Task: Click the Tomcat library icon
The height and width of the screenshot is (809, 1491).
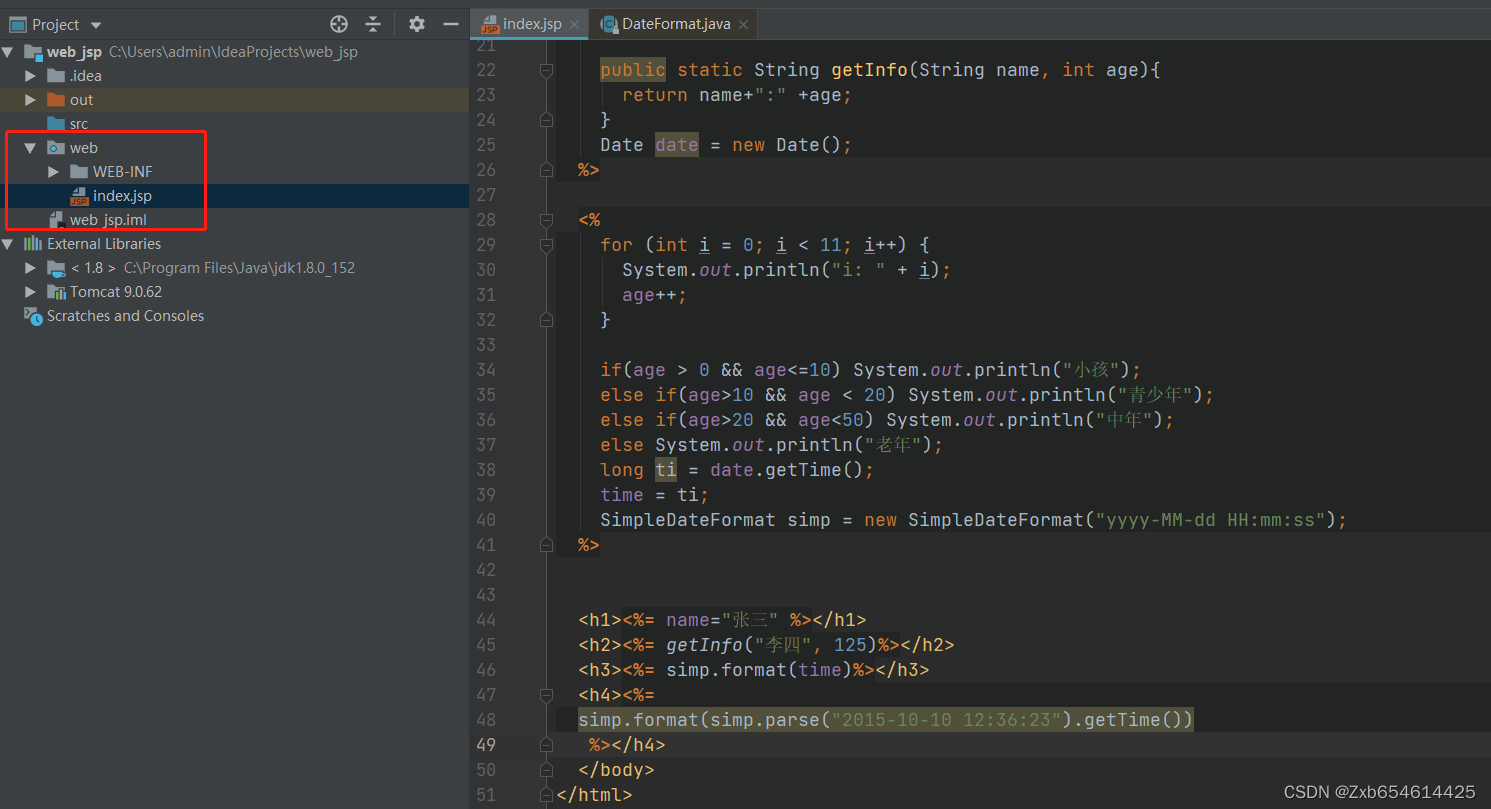Action: point(56,292)
